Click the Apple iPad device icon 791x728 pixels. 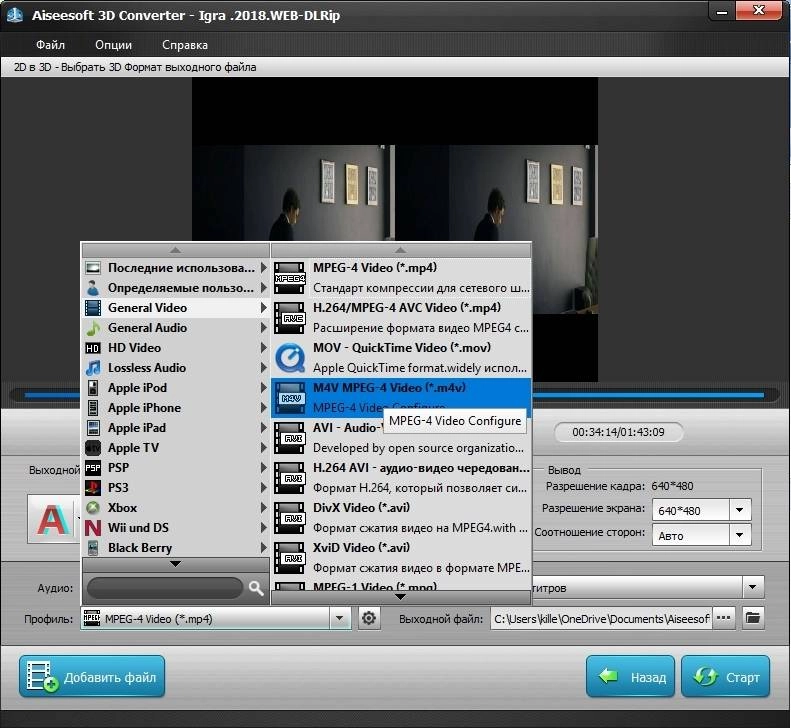tap(93, 428)
